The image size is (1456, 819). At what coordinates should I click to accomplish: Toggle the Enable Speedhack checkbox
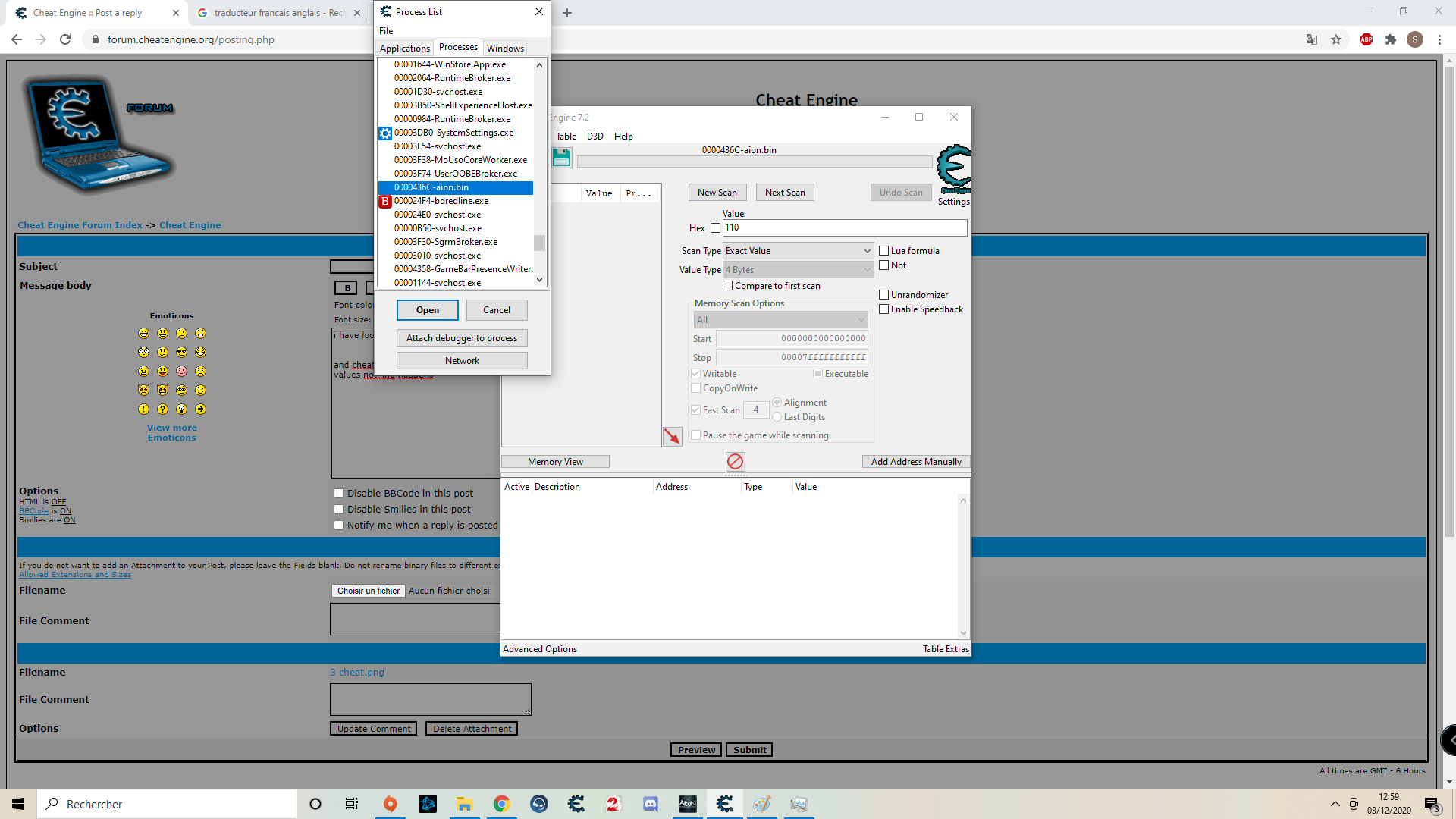[883, 309]
